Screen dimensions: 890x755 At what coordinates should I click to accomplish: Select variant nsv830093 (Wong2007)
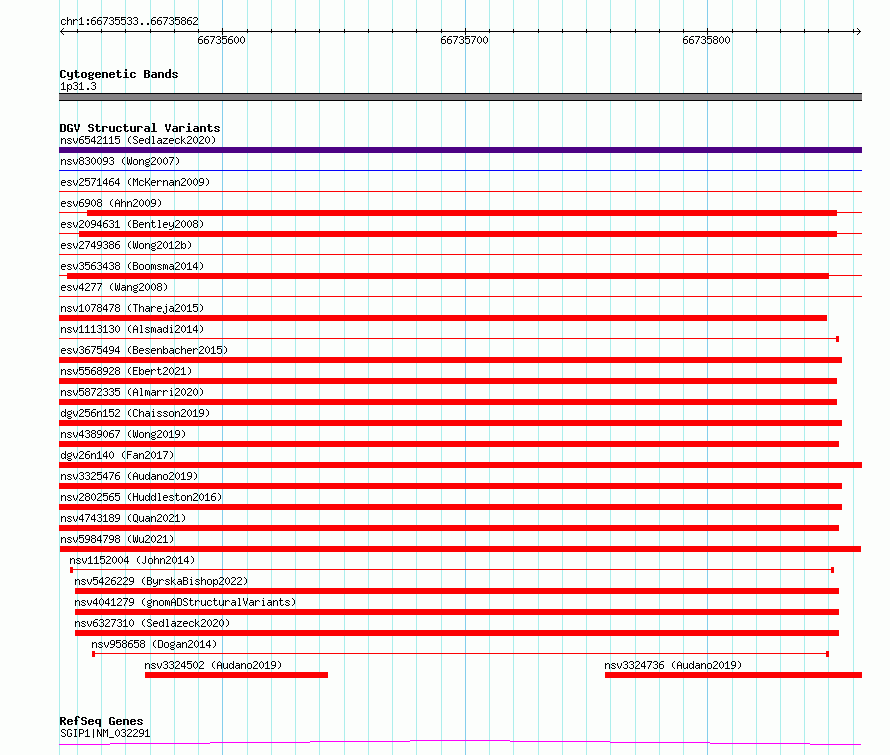(x=120, y=161)
